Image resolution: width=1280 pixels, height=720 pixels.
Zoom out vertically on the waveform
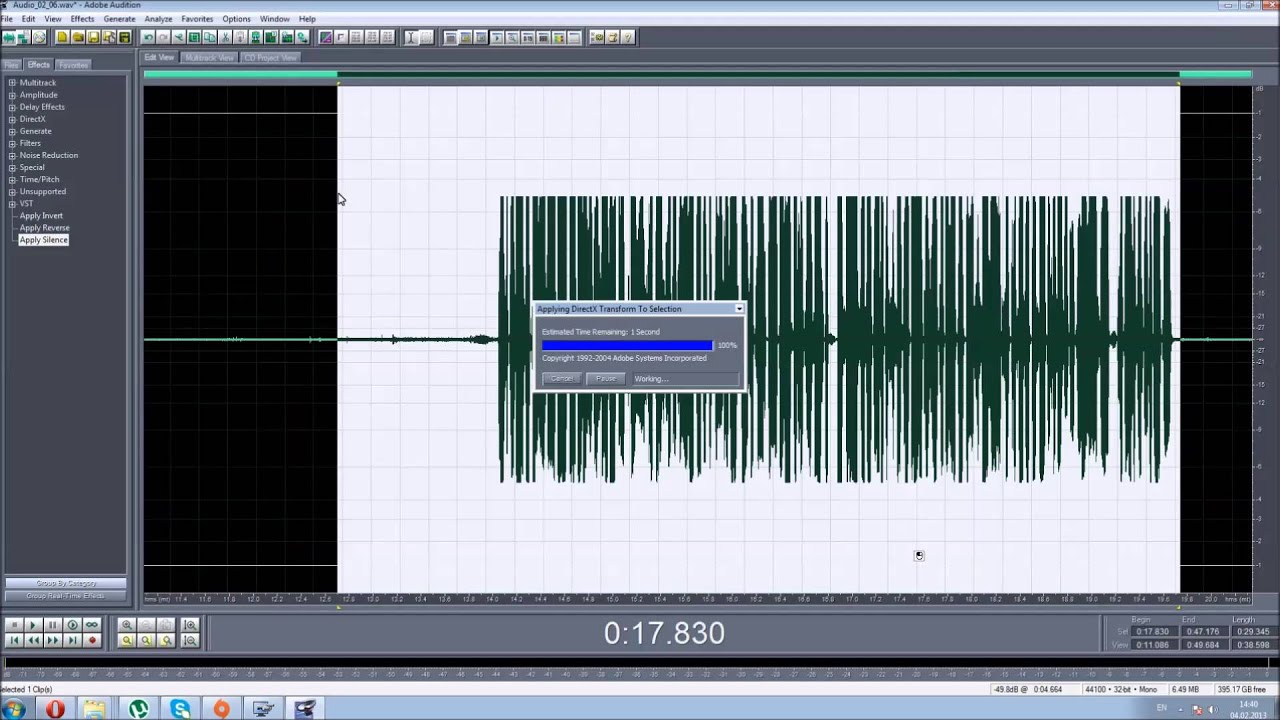click(190, 640)
